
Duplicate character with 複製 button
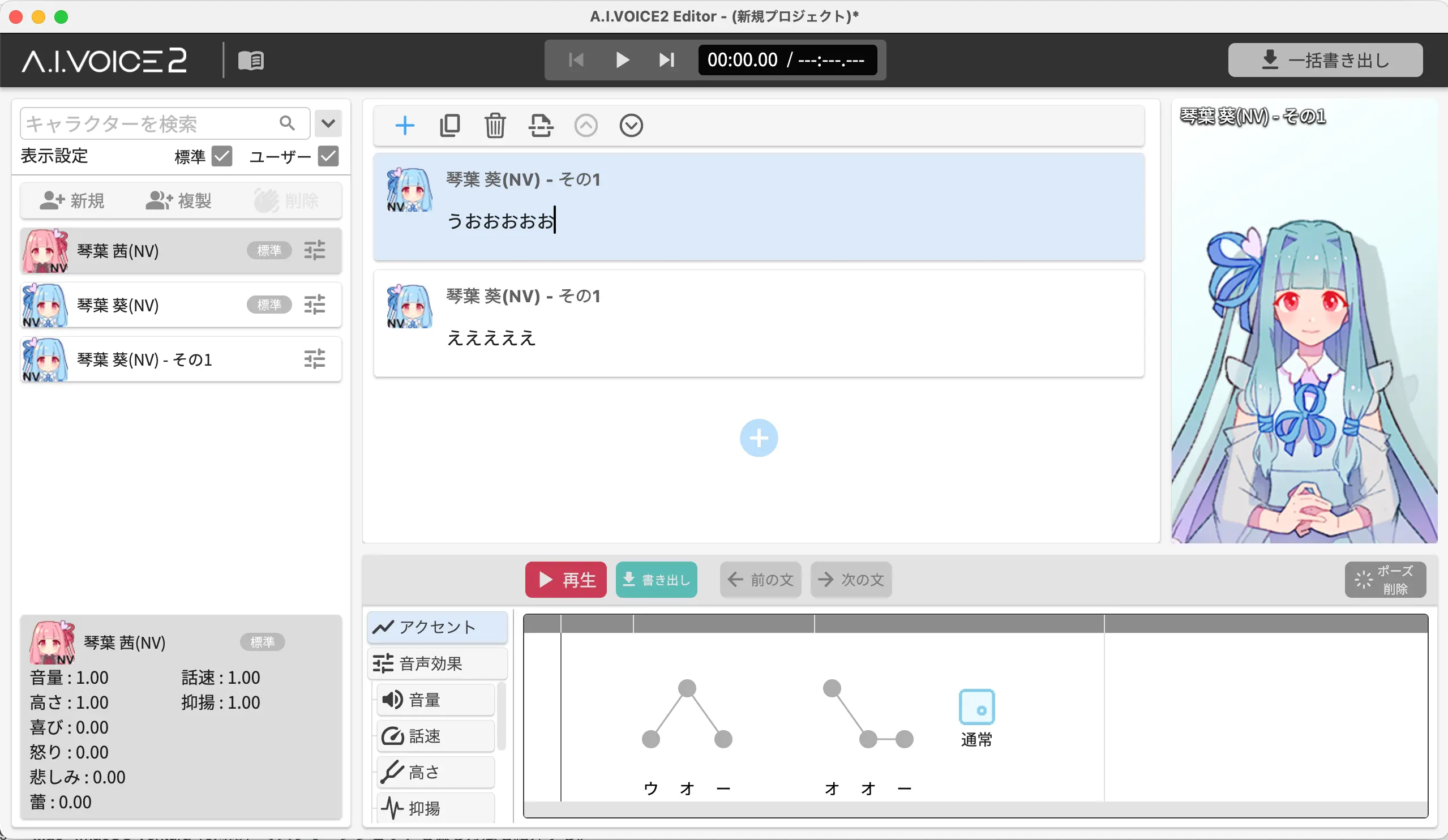point(179,200)
